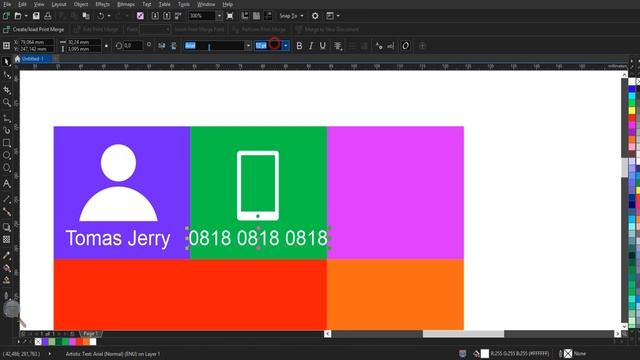
Task: Click the white fill color indicator
Action: click(484, 353)
